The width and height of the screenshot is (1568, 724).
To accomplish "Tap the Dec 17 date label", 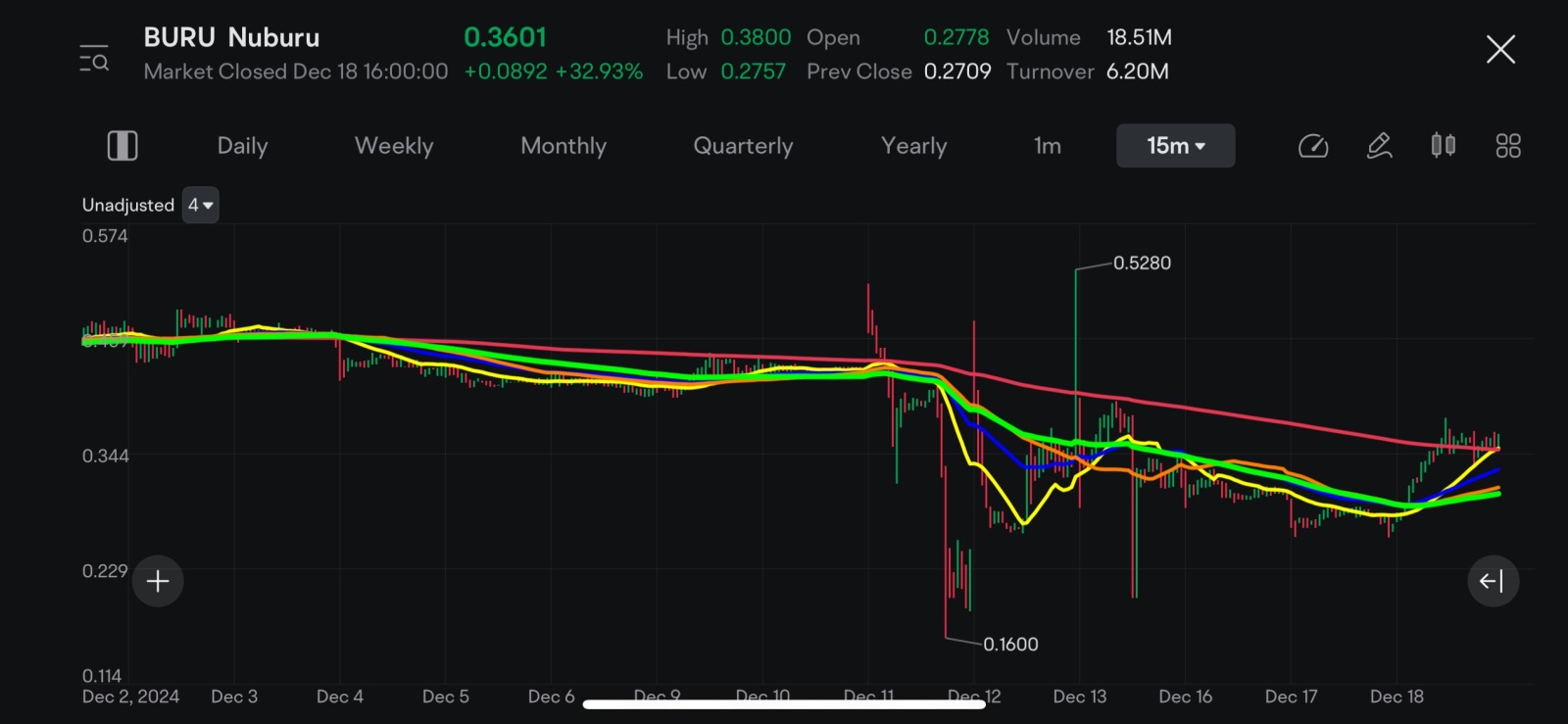I will pyautogui.click(x=1292, y=697).
